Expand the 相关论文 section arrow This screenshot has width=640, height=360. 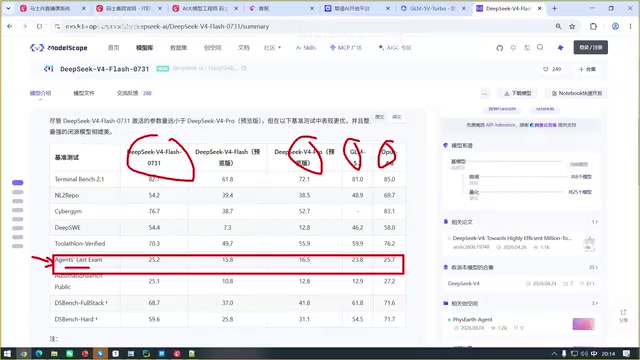(595, 222)
